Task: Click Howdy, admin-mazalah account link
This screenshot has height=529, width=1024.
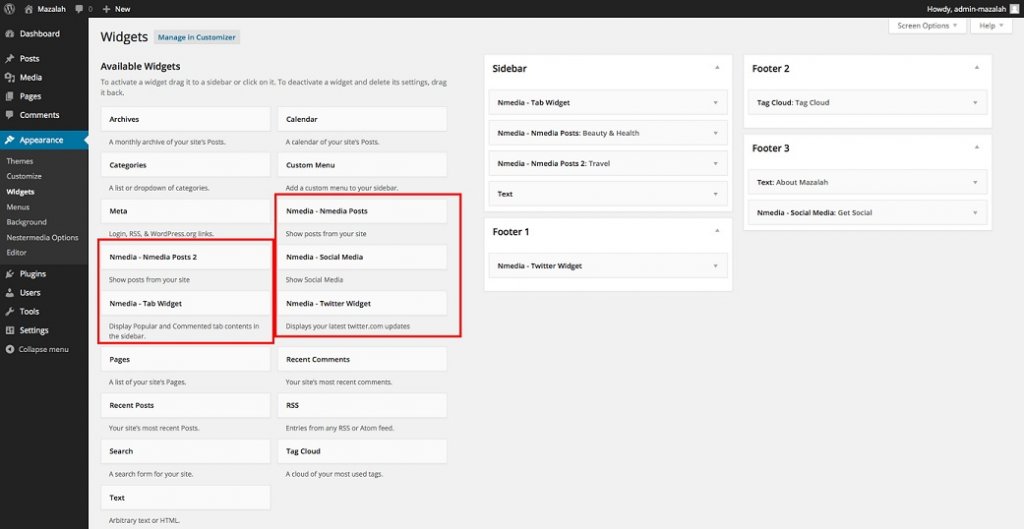Action: click(x=966, y=9)
